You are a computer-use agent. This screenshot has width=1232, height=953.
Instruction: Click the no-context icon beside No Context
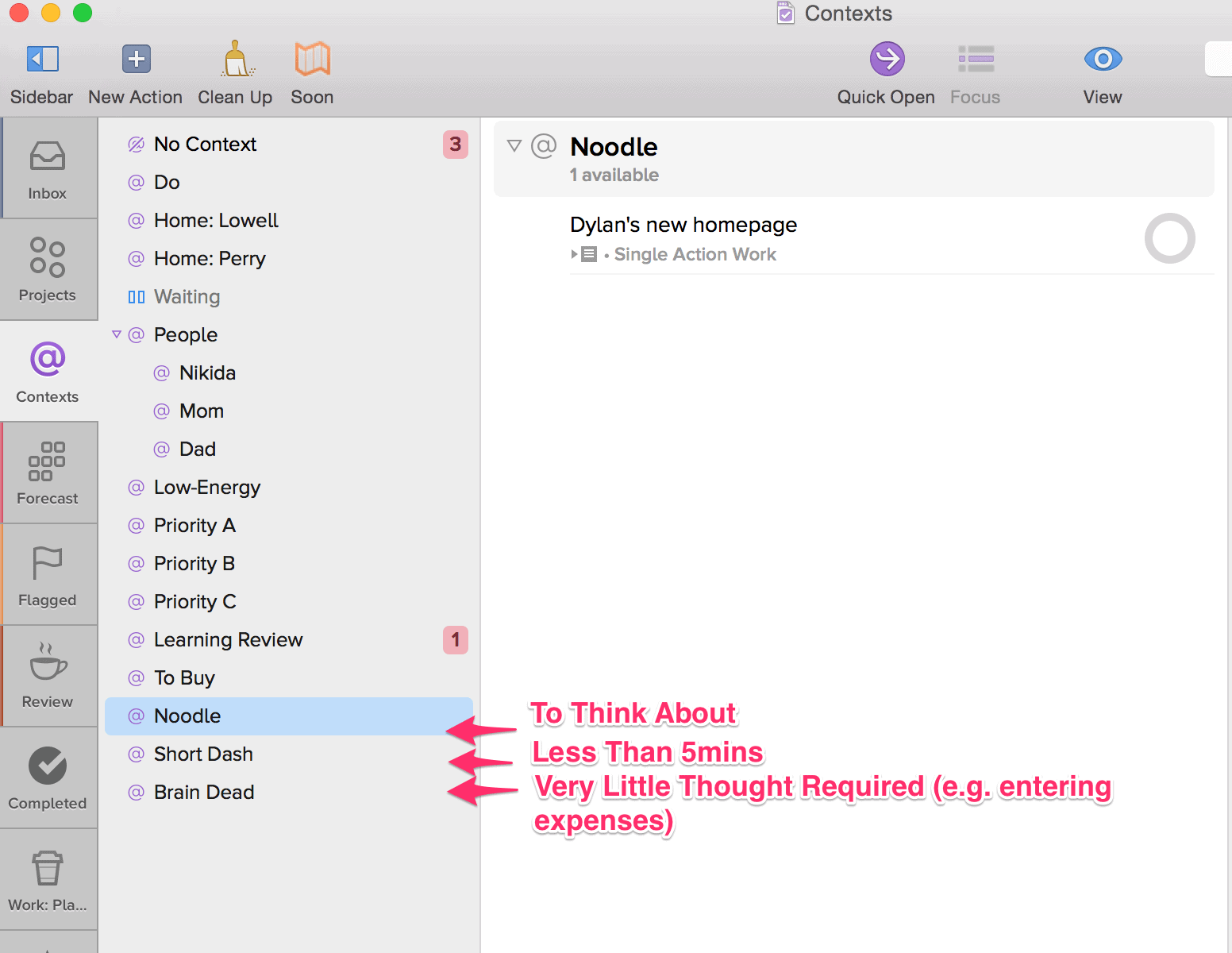pyautogui.click(x=137, y=145)
